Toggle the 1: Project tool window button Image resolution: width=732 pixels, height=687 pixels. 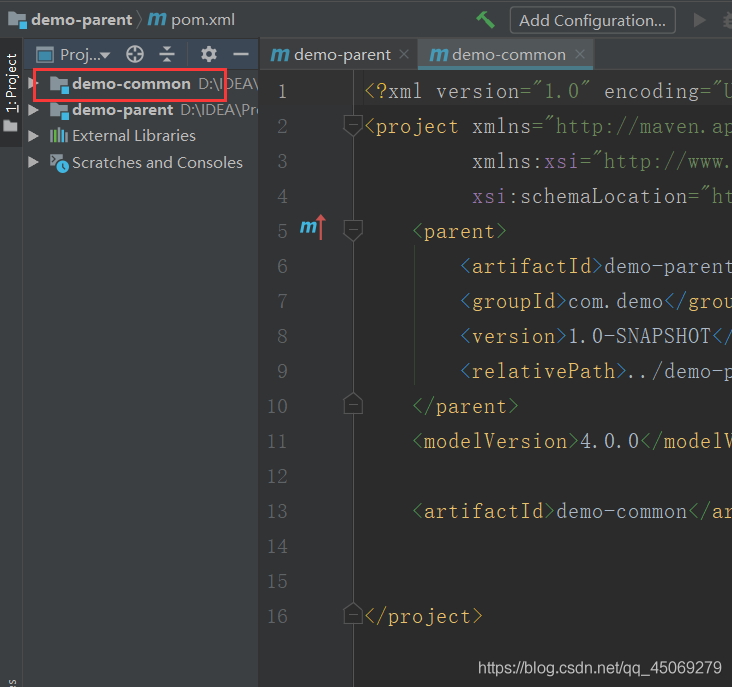pyautogui.click(x=11, y=84)
